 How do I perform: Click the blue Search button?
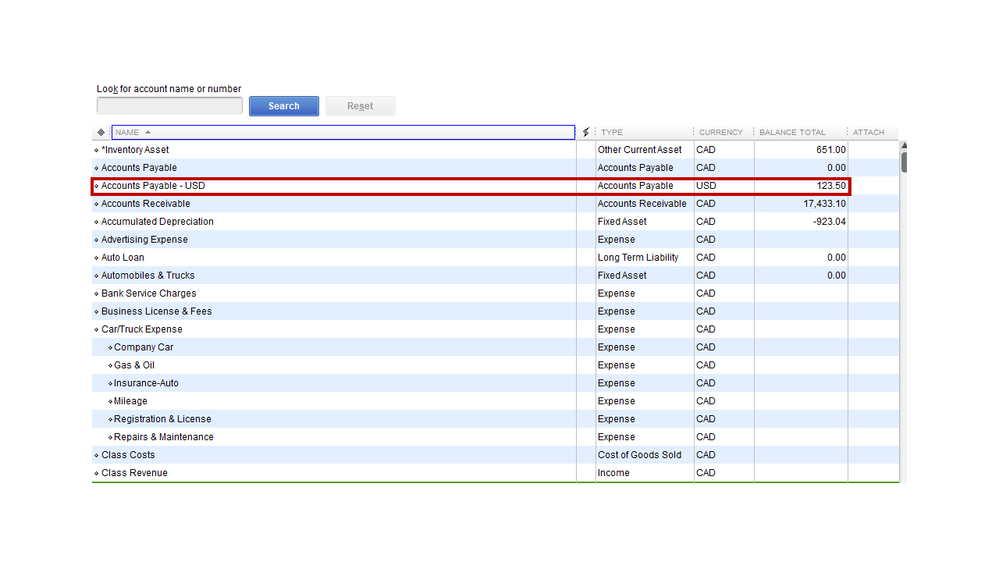pyautogui.click(x=284, y=106)
